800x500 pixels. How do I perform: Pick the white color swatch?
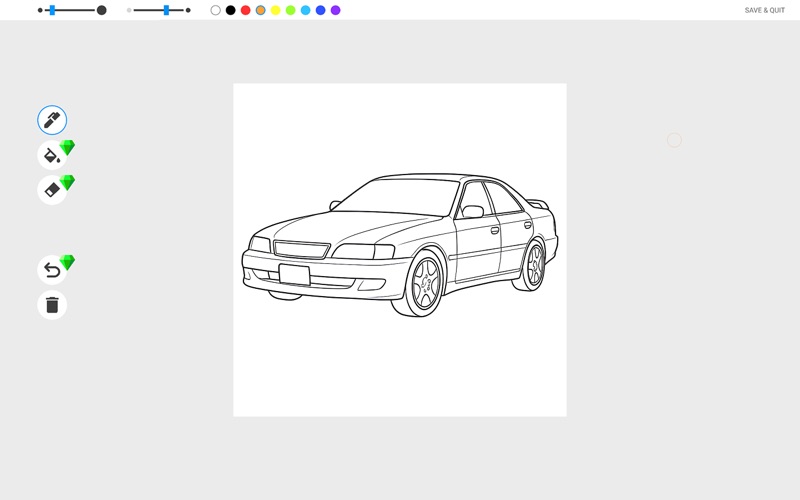tap(215, 10)
